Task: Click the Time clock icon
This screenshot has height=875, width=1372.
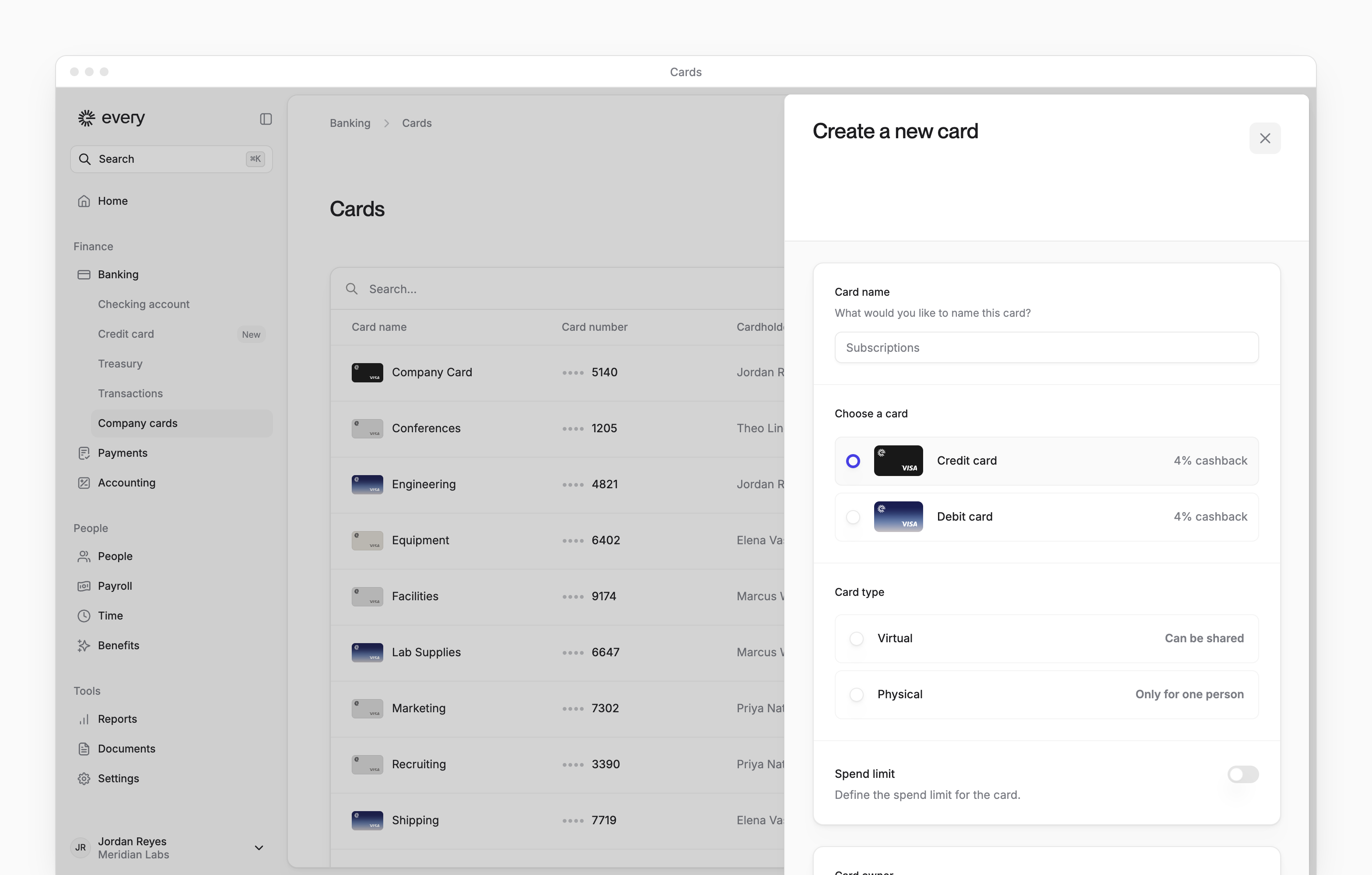Action: coord(84,616)
